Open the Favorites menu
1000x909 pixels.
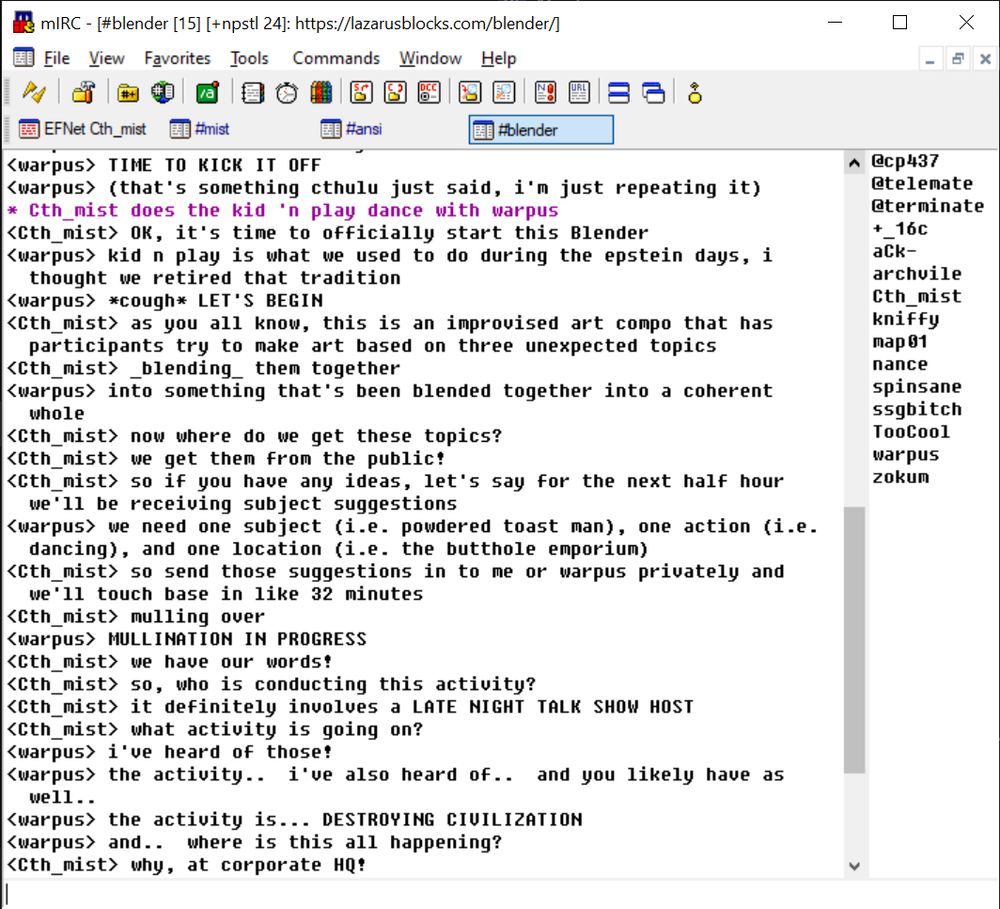[x=177, y=58]
